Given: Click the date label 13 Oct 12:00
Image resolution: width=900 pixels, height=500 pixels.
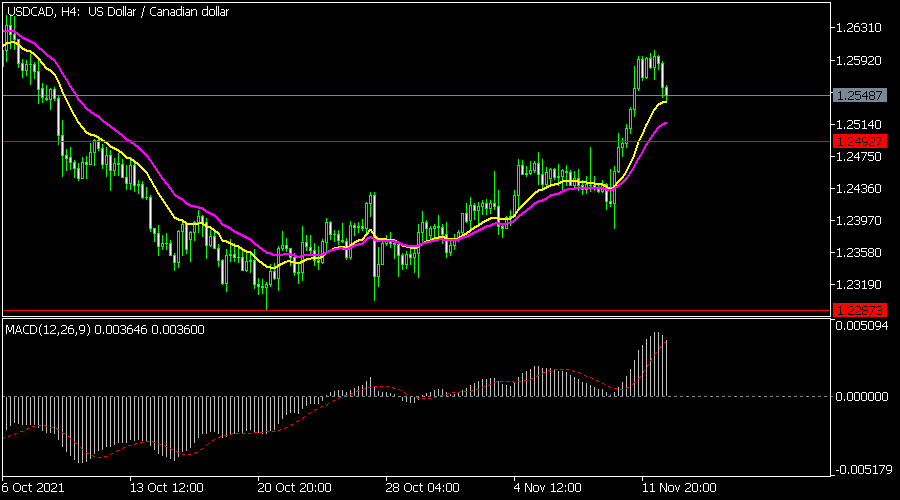Looking at the screenshot, I should 166,488.
